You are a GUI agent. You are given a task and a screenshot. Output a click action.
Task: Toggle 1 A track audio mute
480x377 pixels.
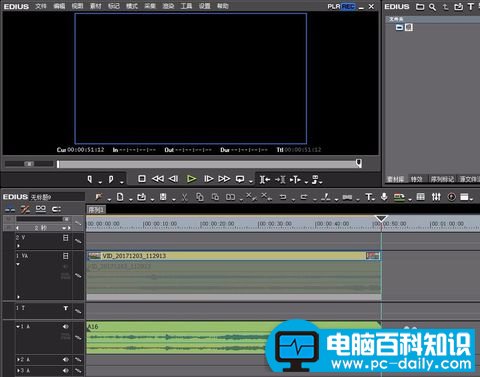(66, 327)
